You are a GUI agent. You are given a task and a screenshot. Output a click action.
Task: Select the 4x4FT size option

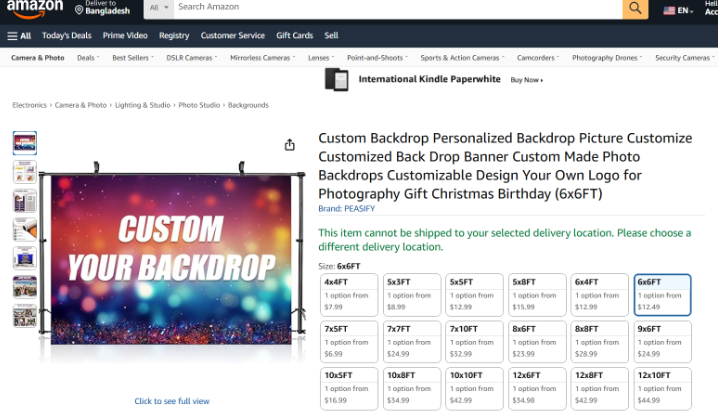pyautogui.click(x=348, y=295)
